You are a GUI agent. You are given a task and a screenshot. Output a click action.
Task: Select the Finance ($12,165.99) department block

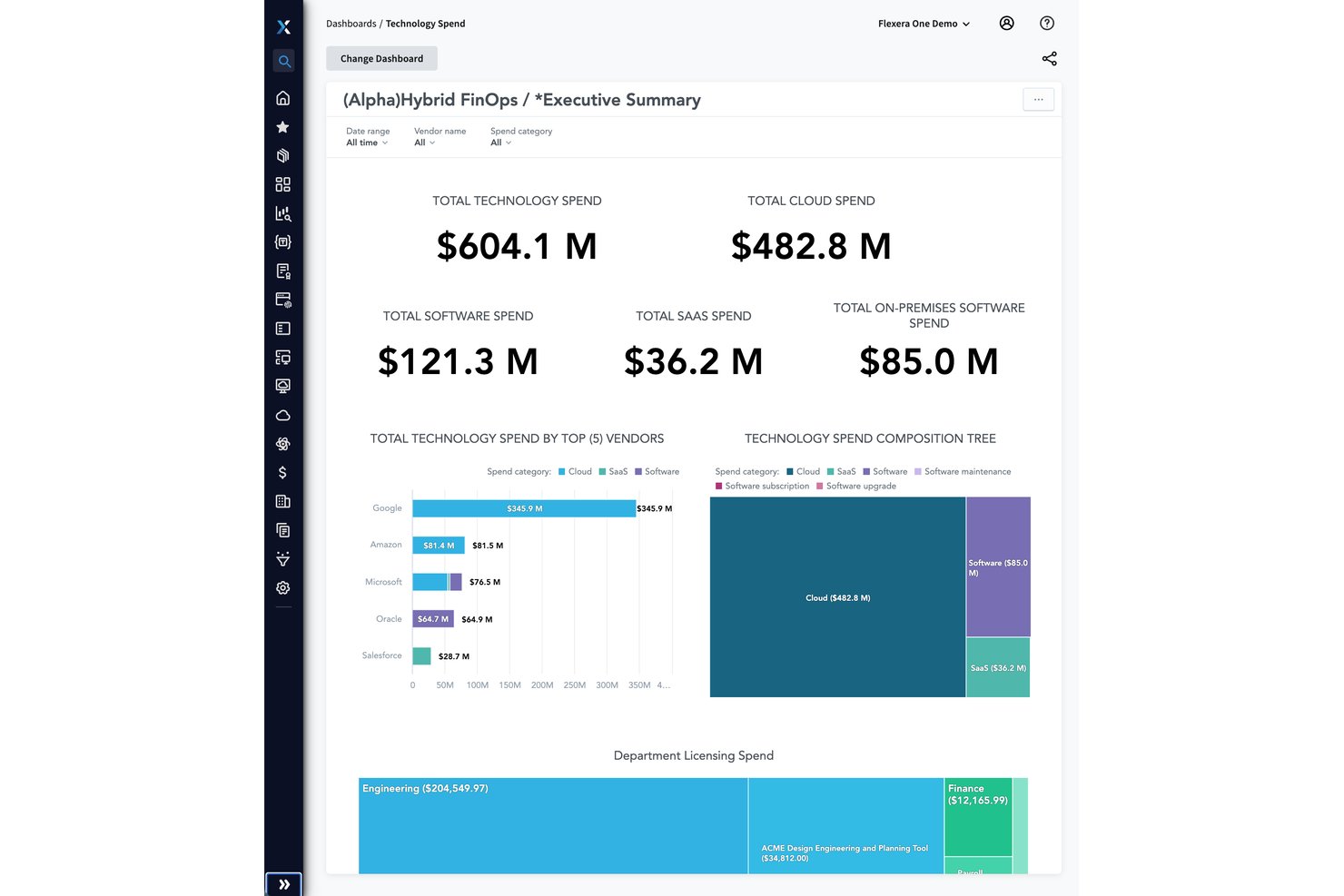click(x=978, y=816)
